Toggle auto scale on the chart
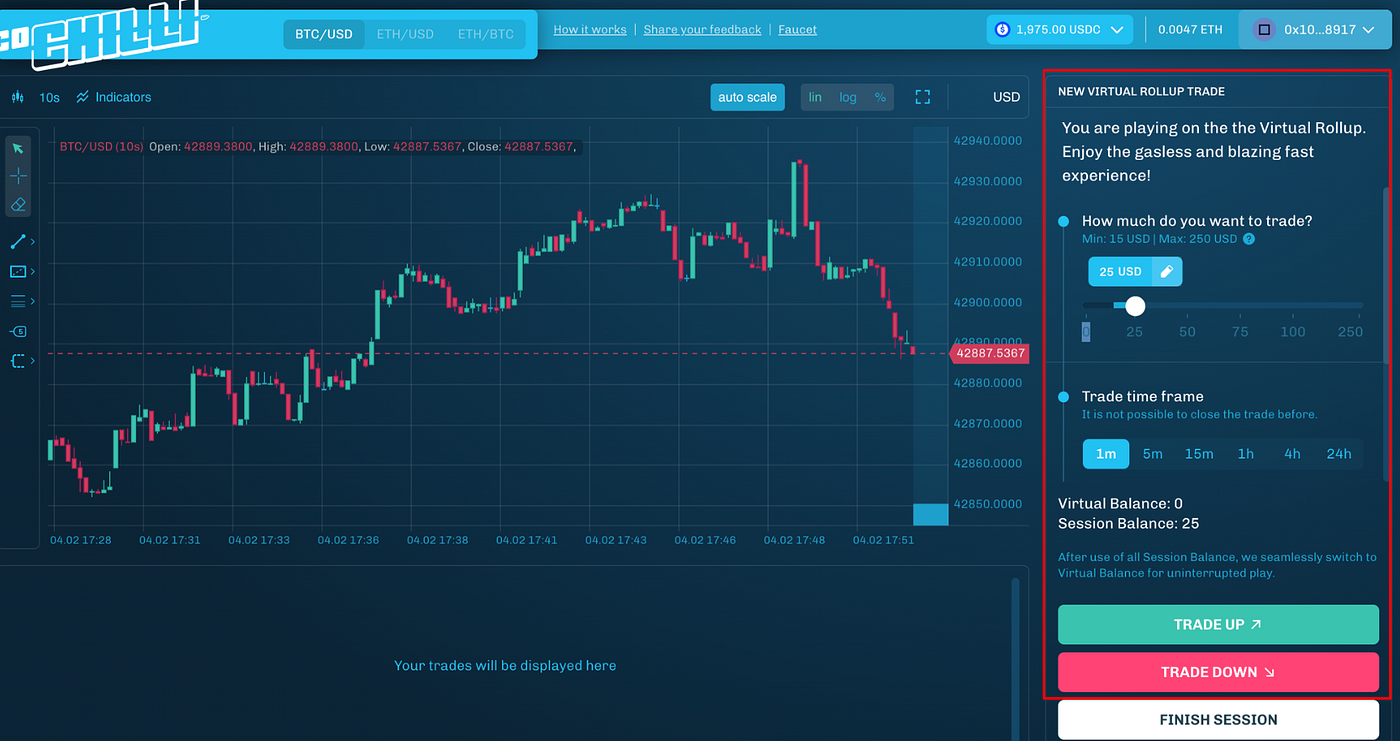This screenshot has height=741, width=1400. (x=747, y=97)
